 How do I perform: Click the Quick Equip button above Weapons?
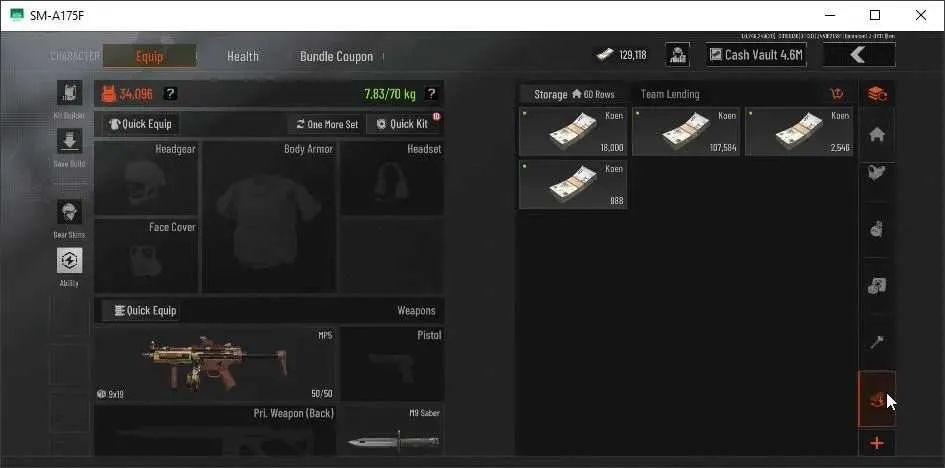pyautogui.click(x=140, y=311)
